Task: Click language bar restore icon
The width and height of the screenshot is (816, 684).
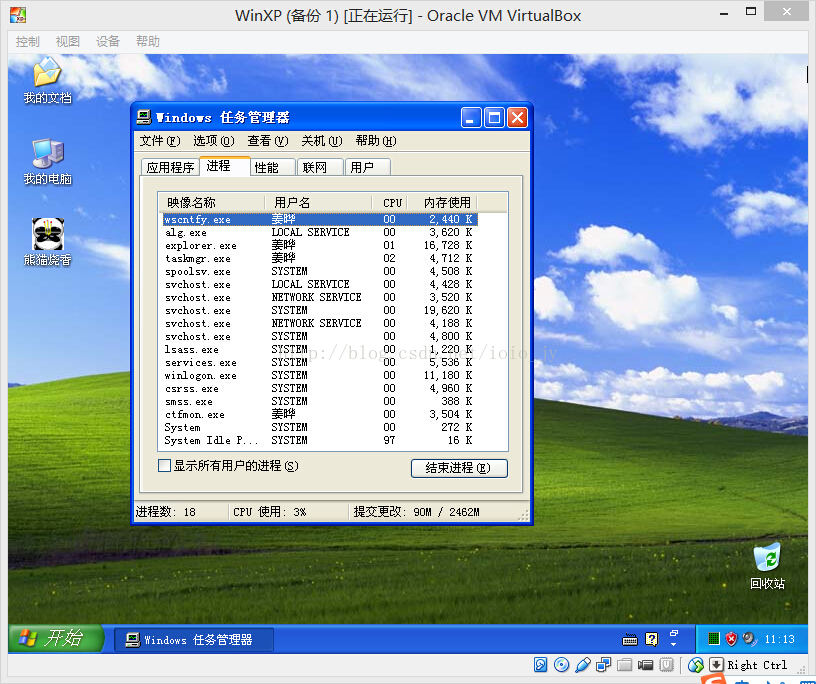Action: point(674,633)
